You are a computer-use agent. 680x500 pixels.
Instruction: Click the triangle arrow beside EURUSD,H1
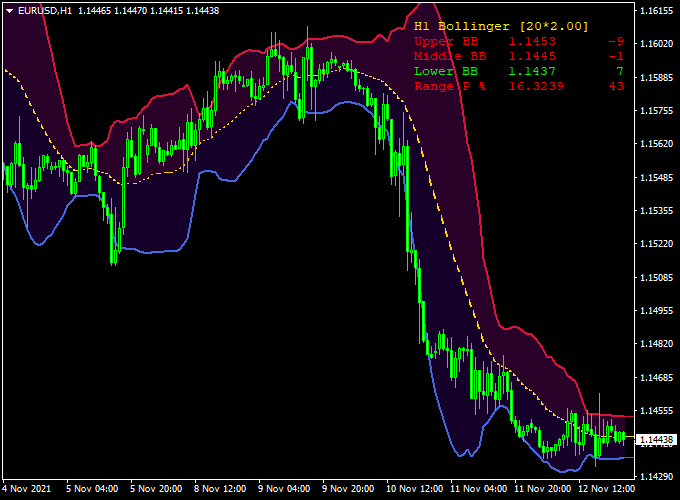[x=9, y=9]
